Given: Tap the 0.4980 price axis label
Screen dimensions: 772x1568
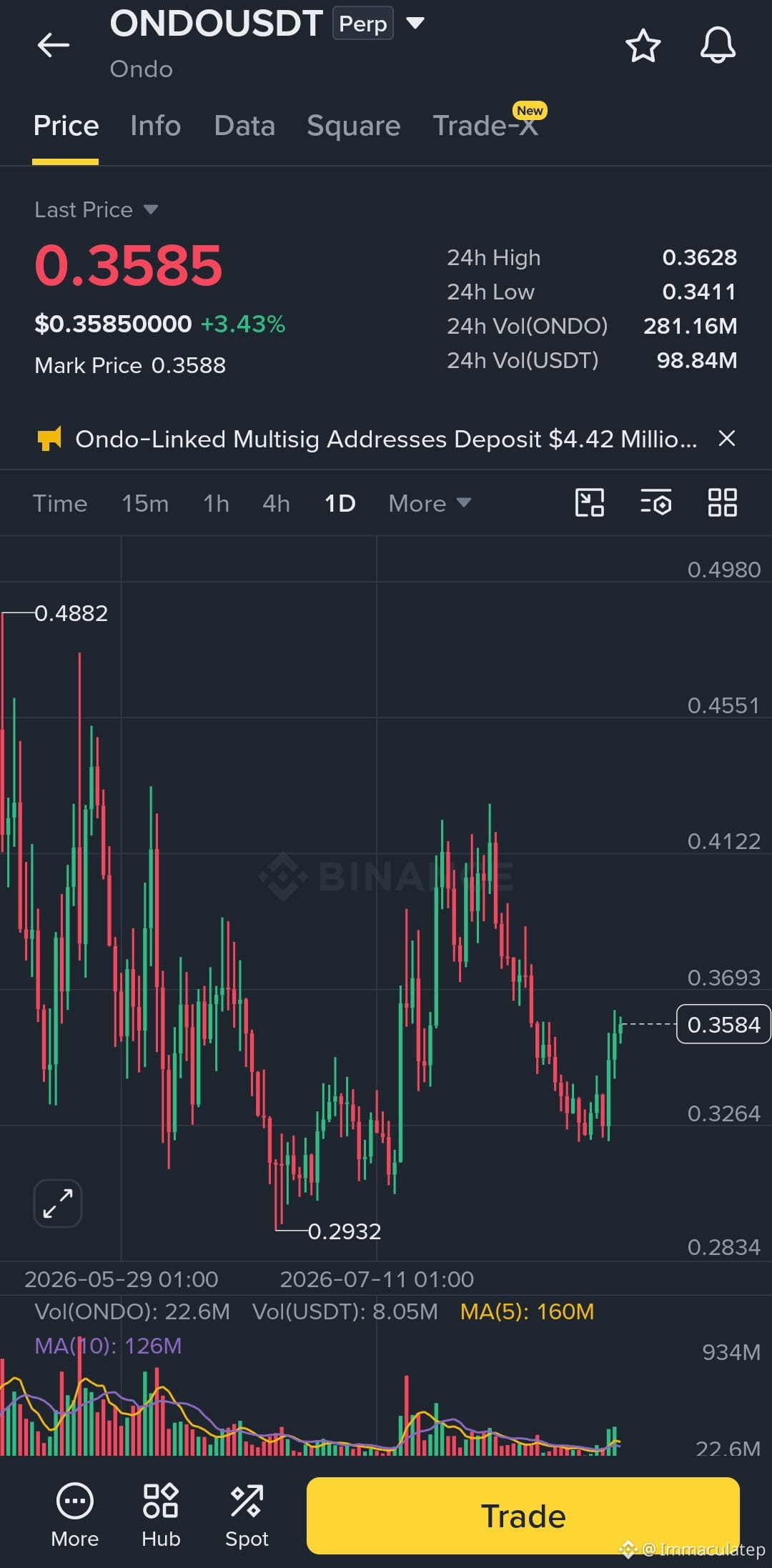Looking at the screenshot, I should coord(723,570).
